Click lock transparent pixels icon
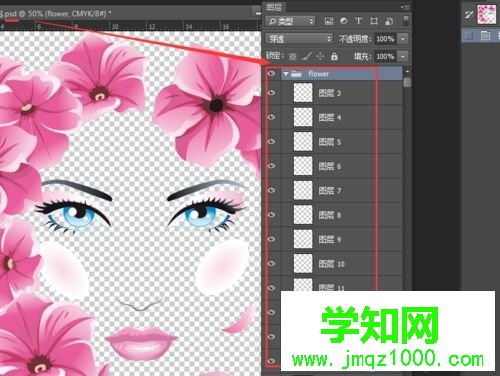The image size is (500, 376). (293, 57)
